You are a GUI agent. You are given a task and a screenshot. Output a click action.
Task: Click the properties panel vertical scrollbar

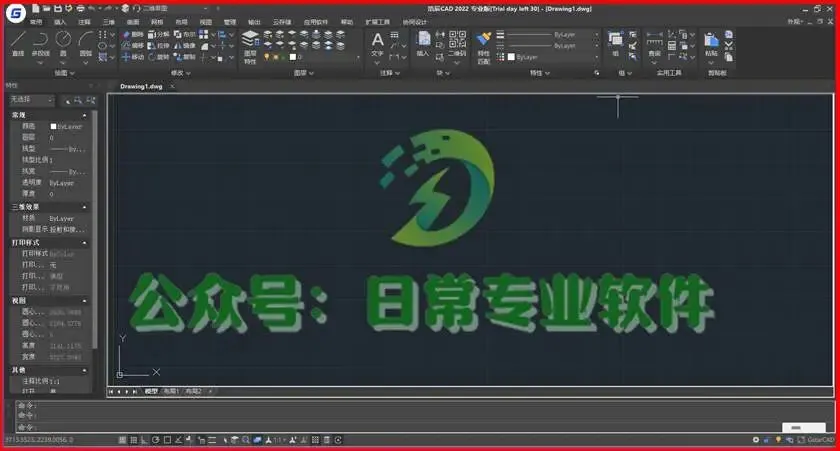[95, 230]
